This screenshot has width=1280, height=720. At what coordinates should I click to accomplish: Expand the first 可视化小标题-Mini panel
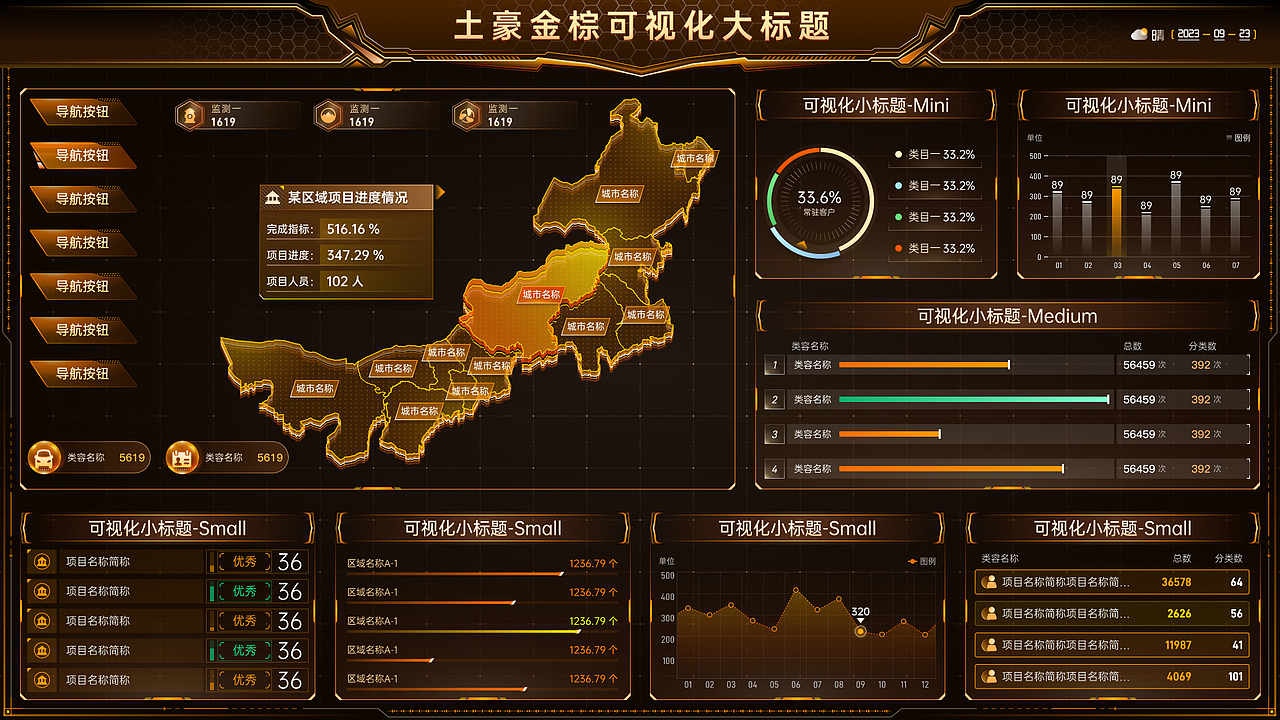point(875,105)
